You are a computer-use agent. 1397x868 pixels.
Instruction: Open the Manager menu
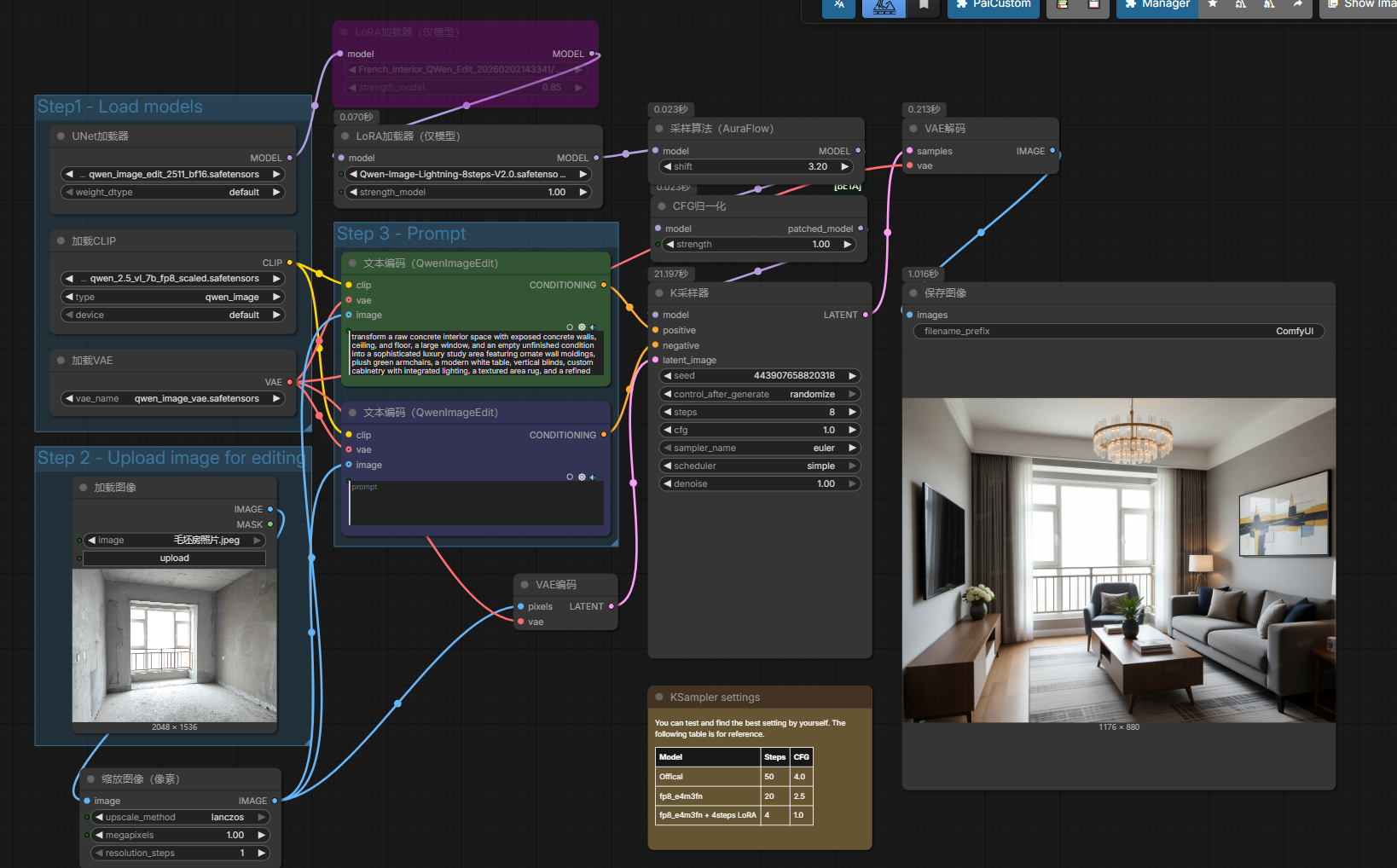[x=1156, y=5]
